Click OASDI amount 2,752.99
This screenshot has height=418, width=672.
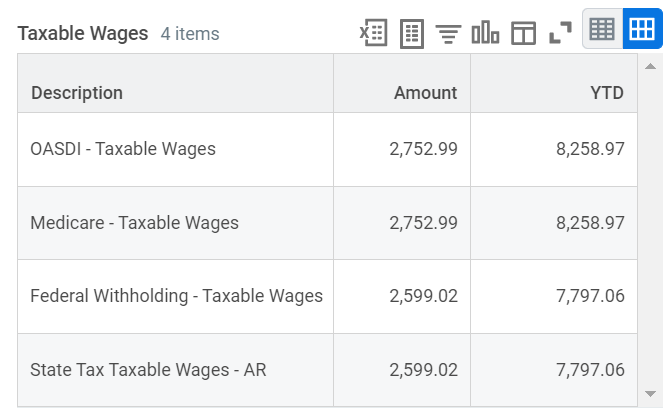(423, 149)
